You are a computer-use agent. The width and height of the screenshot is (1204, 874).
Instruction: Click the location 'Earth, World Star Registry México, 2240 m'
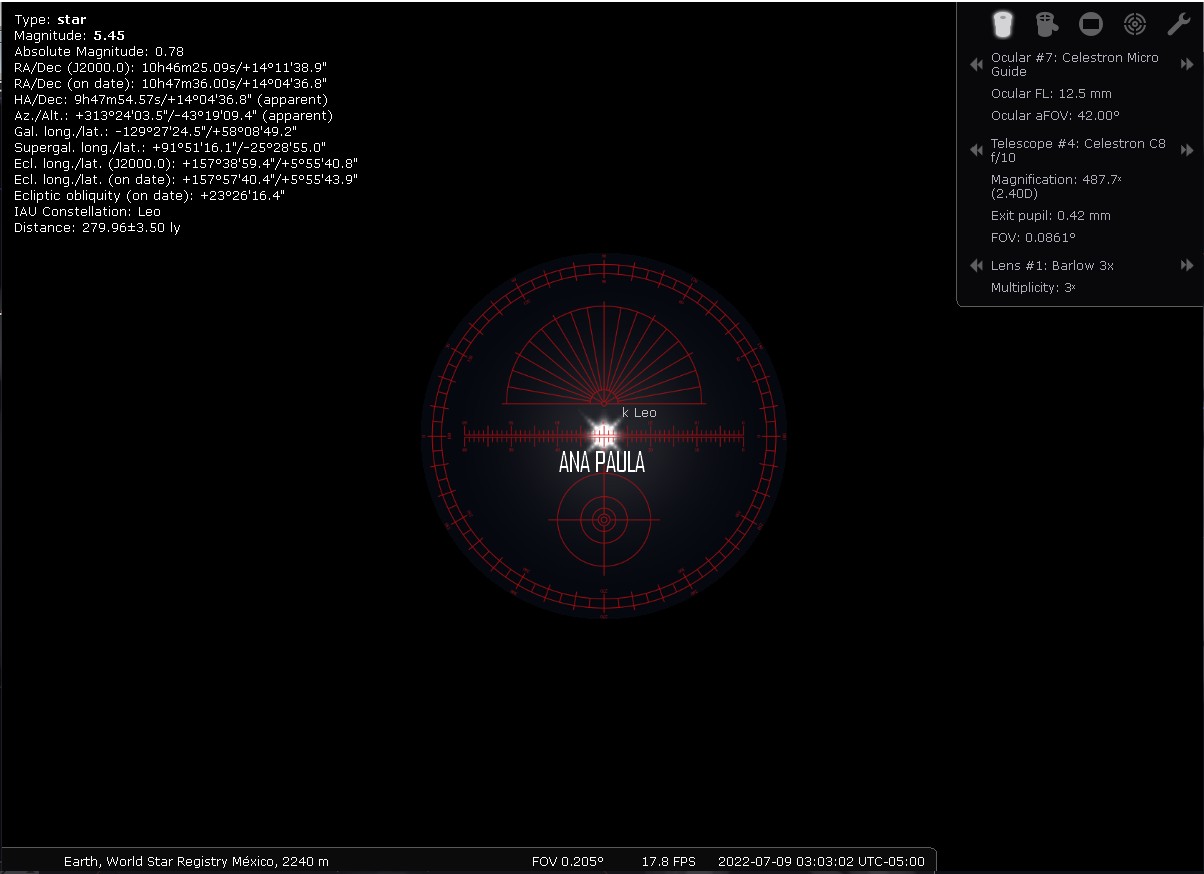(196, 861)
